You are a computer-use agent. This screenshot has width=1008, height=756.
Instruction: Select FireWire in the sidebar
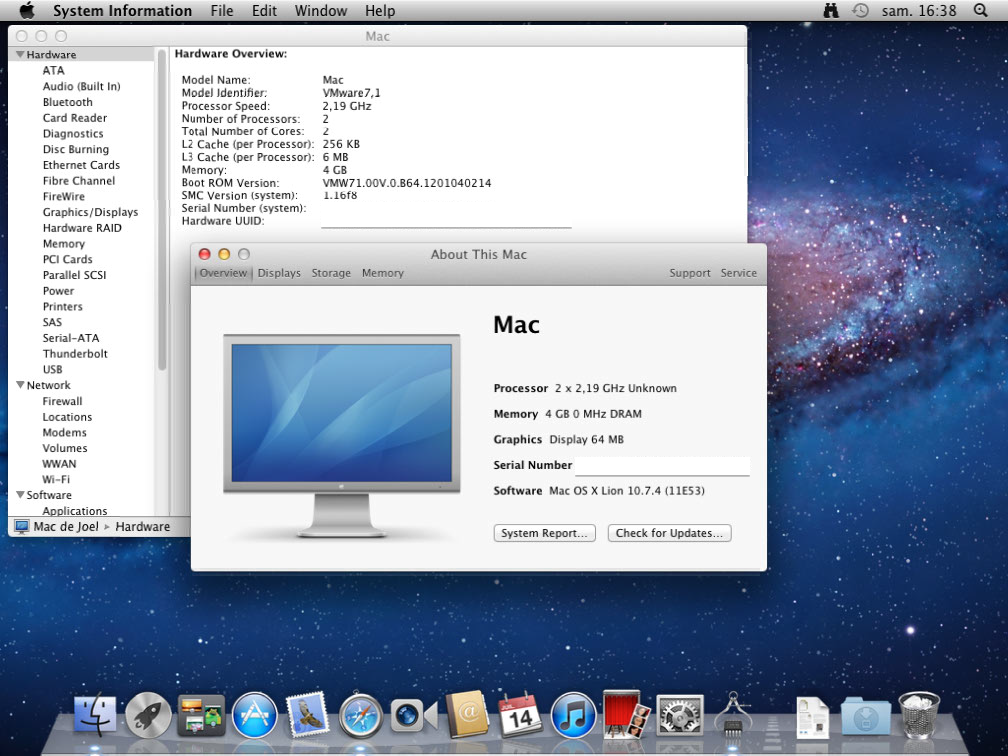click(64, 197)
